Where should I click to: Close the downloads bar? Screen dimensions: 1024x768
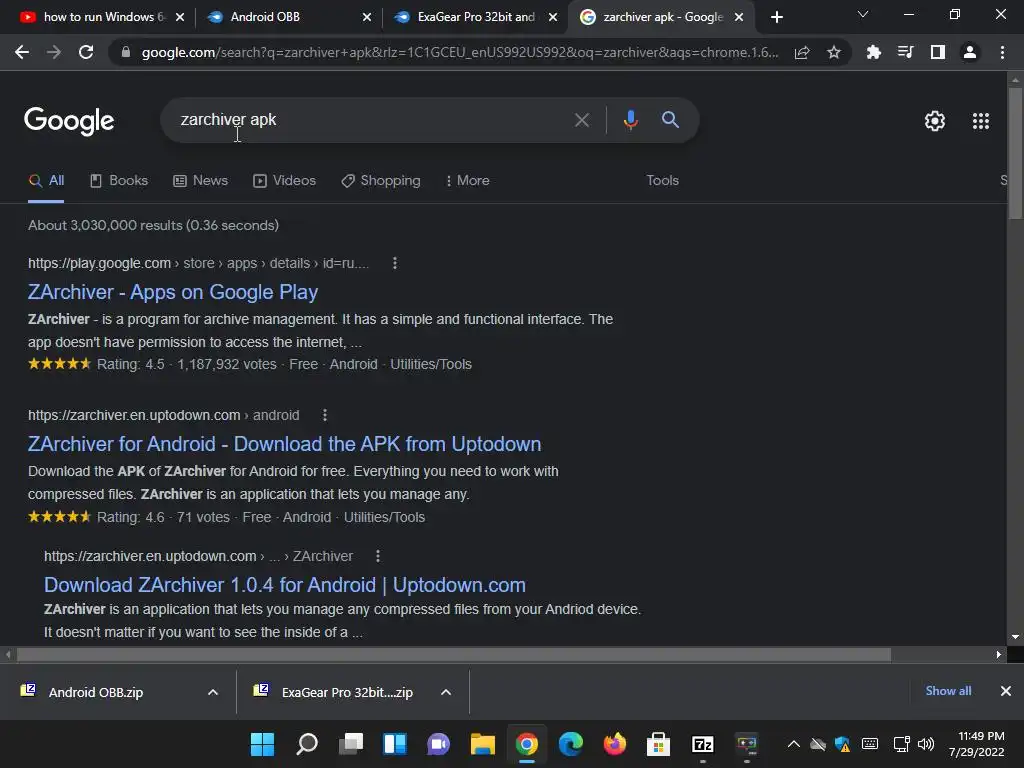coord(1006,691)
